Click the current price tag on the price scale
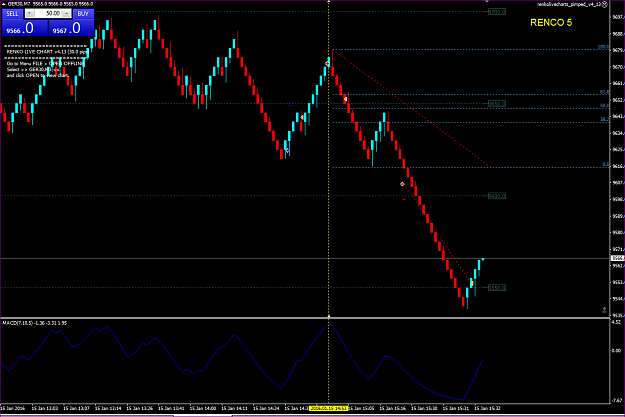The image size is (625, 417). coord(617,258)
